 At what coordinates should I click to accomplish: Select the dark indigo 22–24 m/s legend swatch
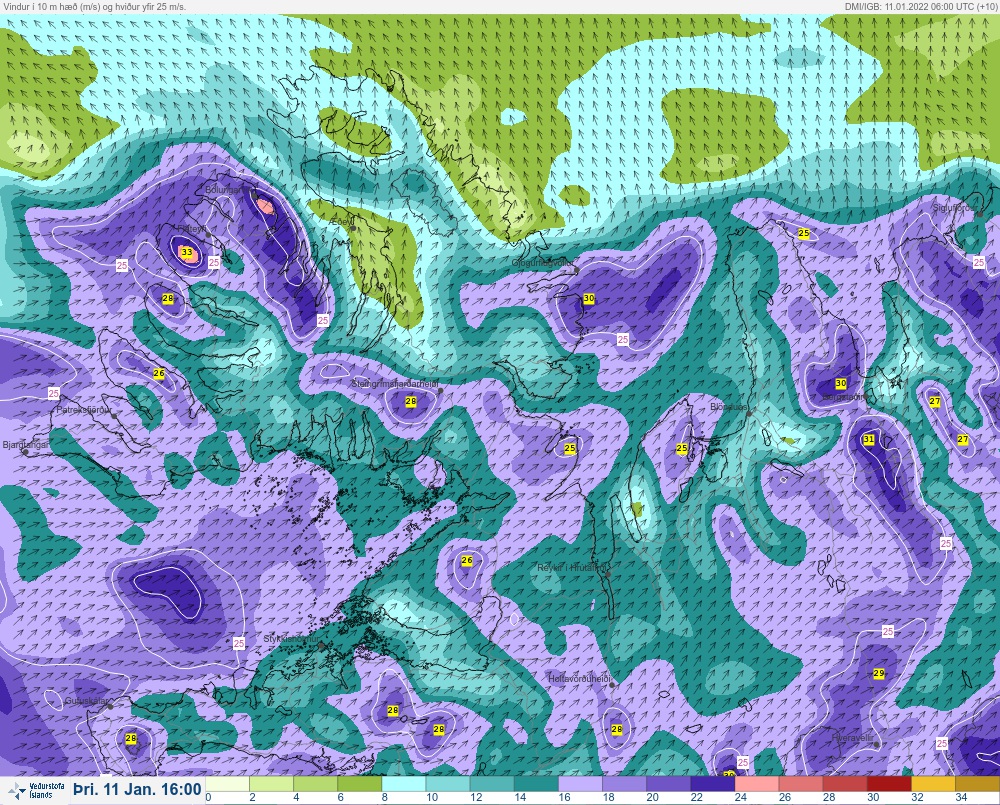[713, 783]
